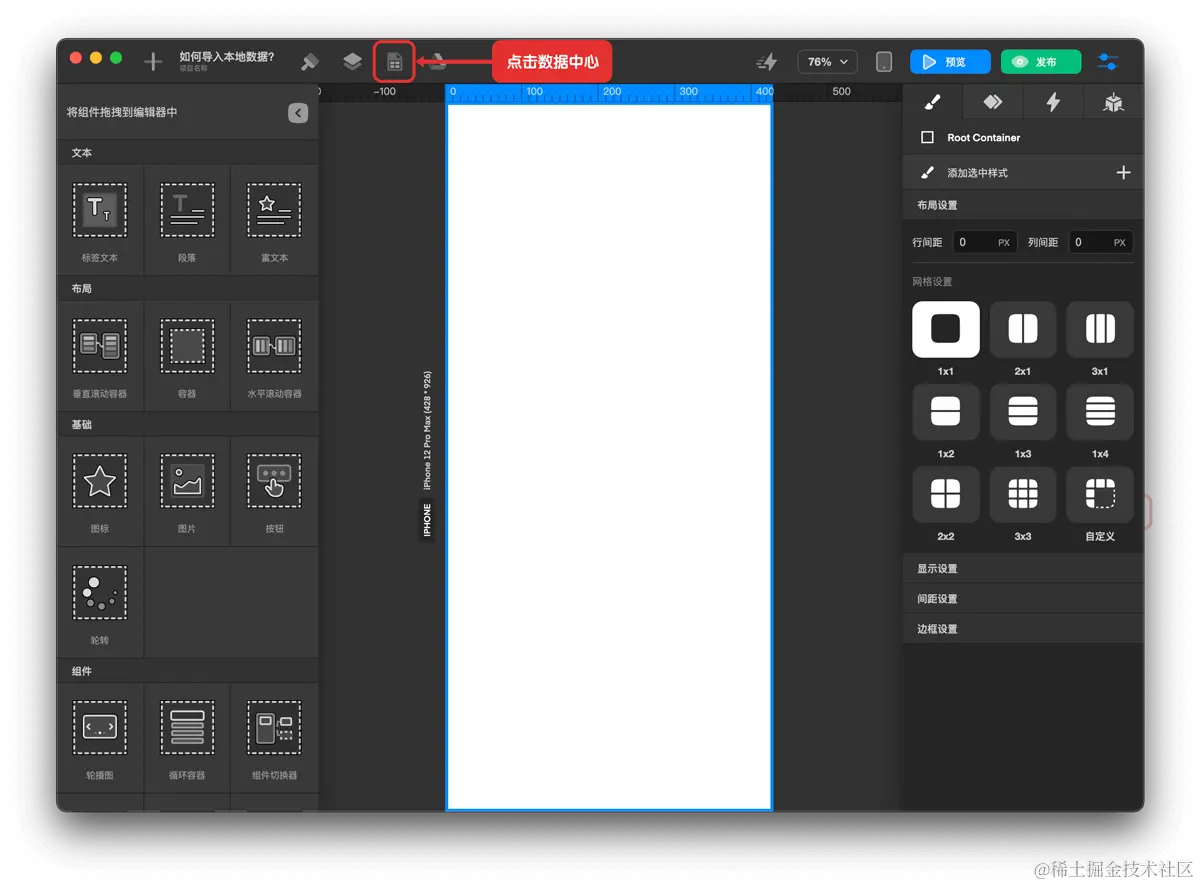The height and width of the screenshot is (886, 1200).
Task: Click the fast lightning icon near zoom
Action: pos(767,62)
